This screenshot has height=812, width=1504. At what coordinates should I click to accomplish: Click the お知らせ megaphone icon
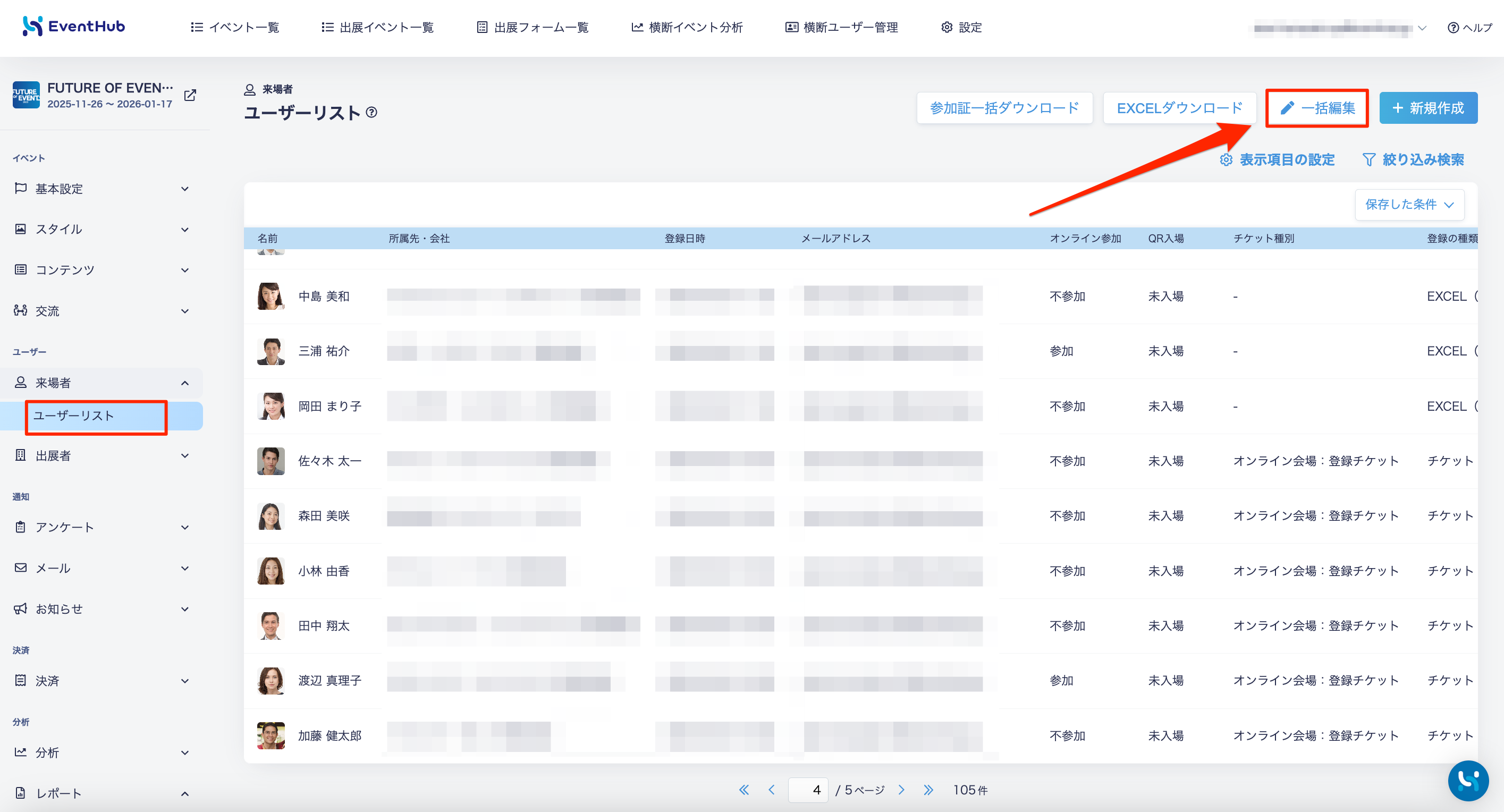point(20,608)
